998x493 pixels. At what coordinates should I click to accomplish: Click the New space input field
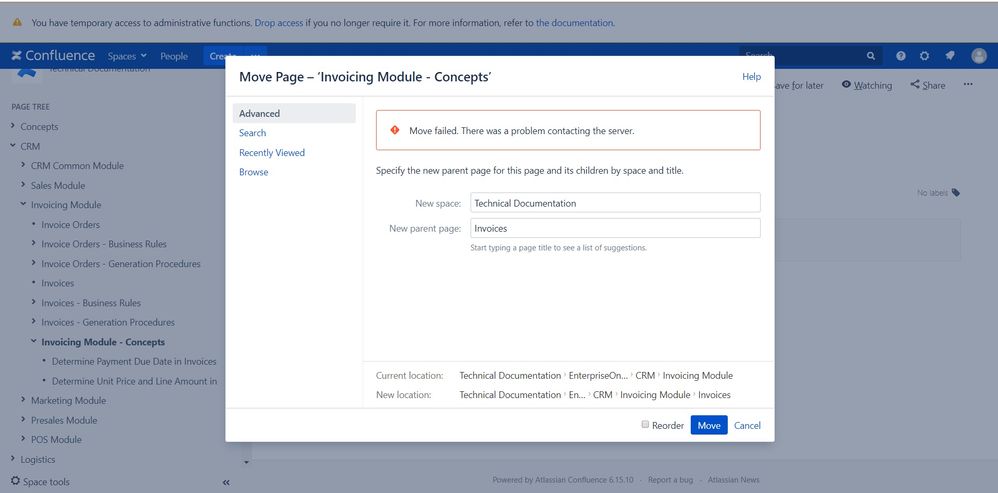tap(615, 203)
